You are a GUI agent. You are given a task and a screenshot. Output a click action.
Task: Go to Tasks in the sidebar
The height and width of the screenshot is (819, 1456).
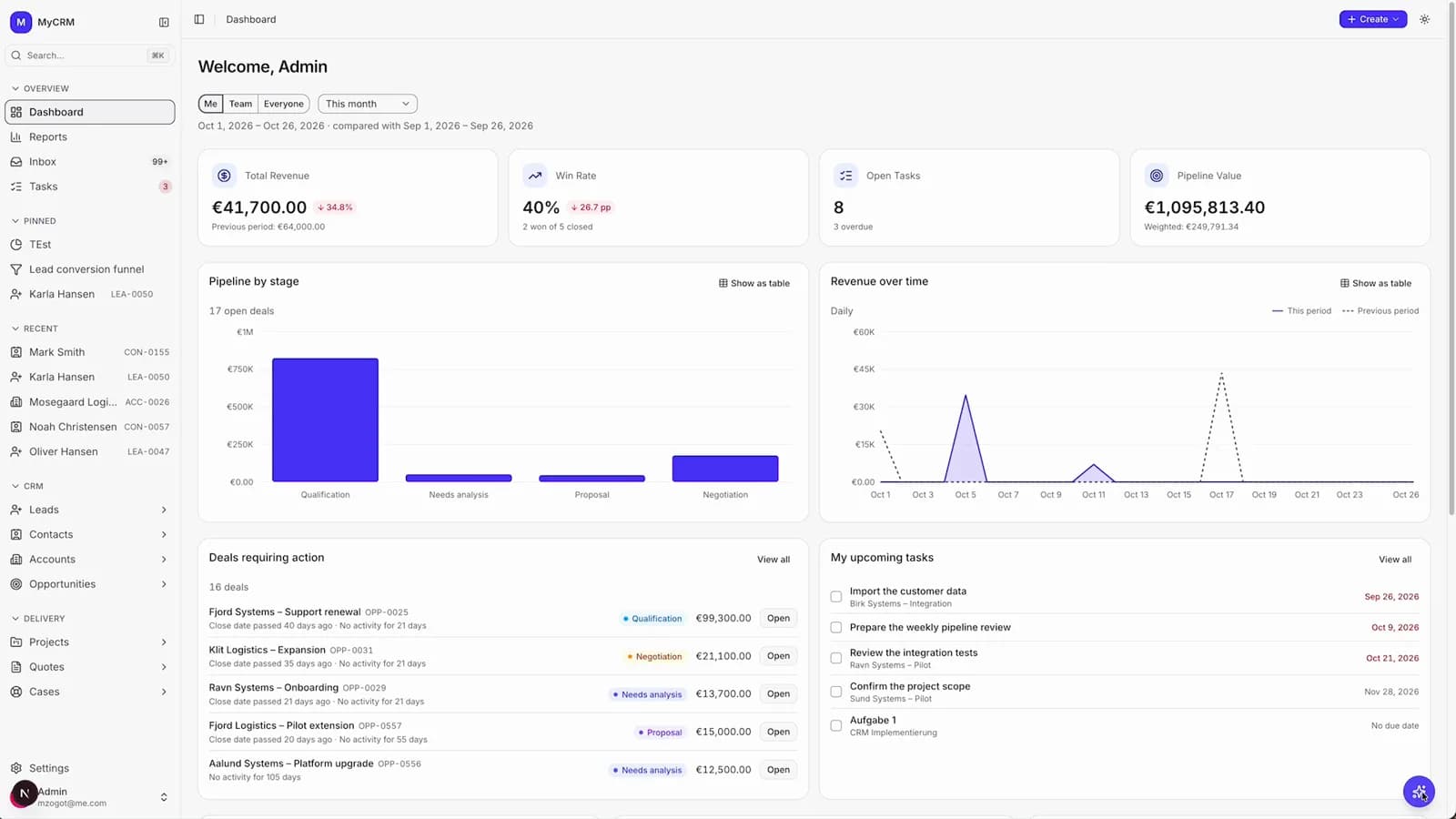(90, 187)
